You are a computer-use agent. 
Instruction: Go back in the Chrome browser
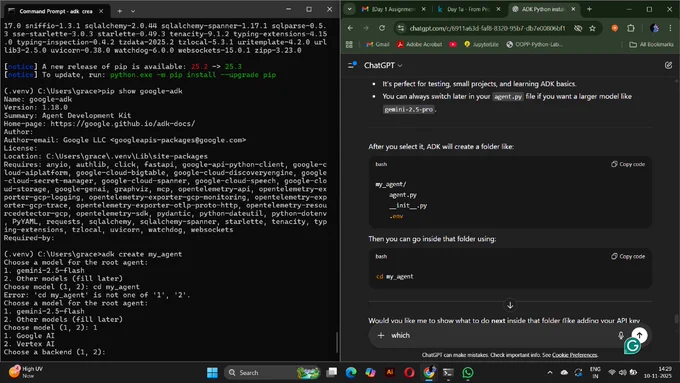(350, 28)
